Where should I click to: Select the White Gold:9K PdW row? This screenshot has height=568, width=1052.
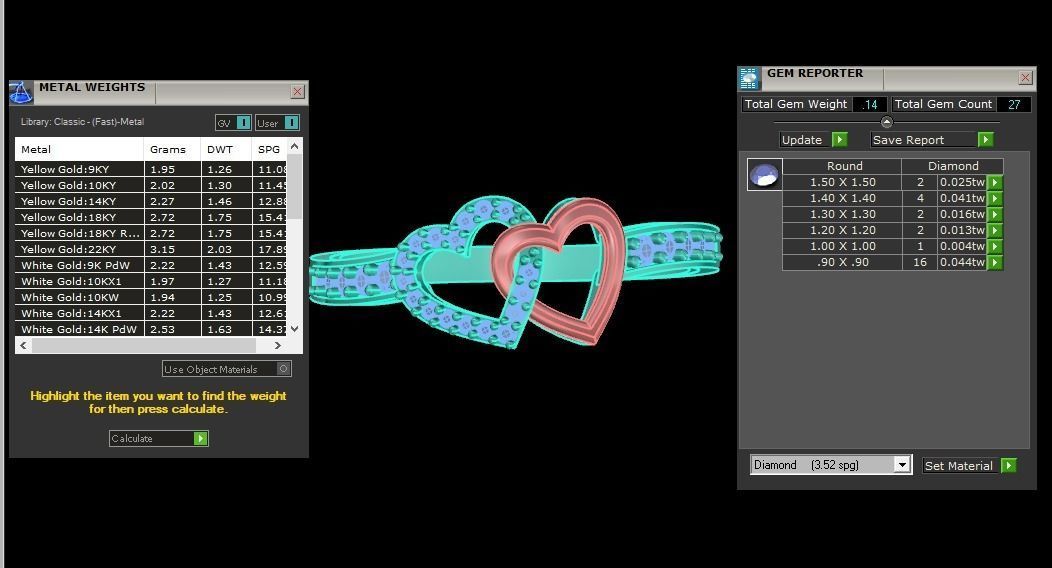click(151, 266)
